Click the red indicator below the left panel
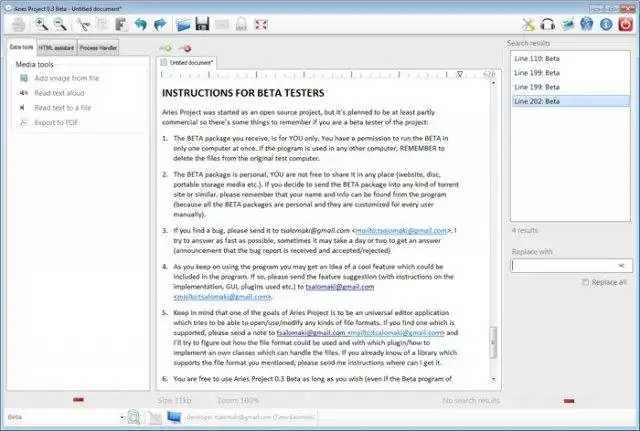 78,400
